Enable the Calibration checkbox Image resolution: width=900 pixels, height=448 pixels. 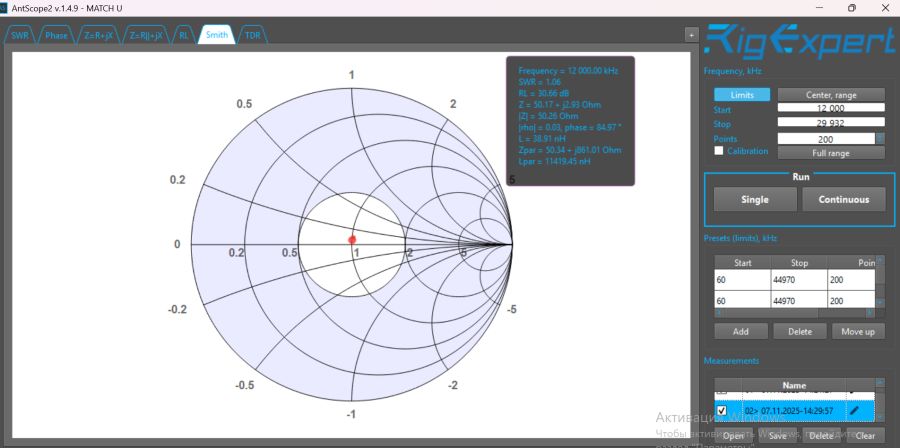(719, 151)
